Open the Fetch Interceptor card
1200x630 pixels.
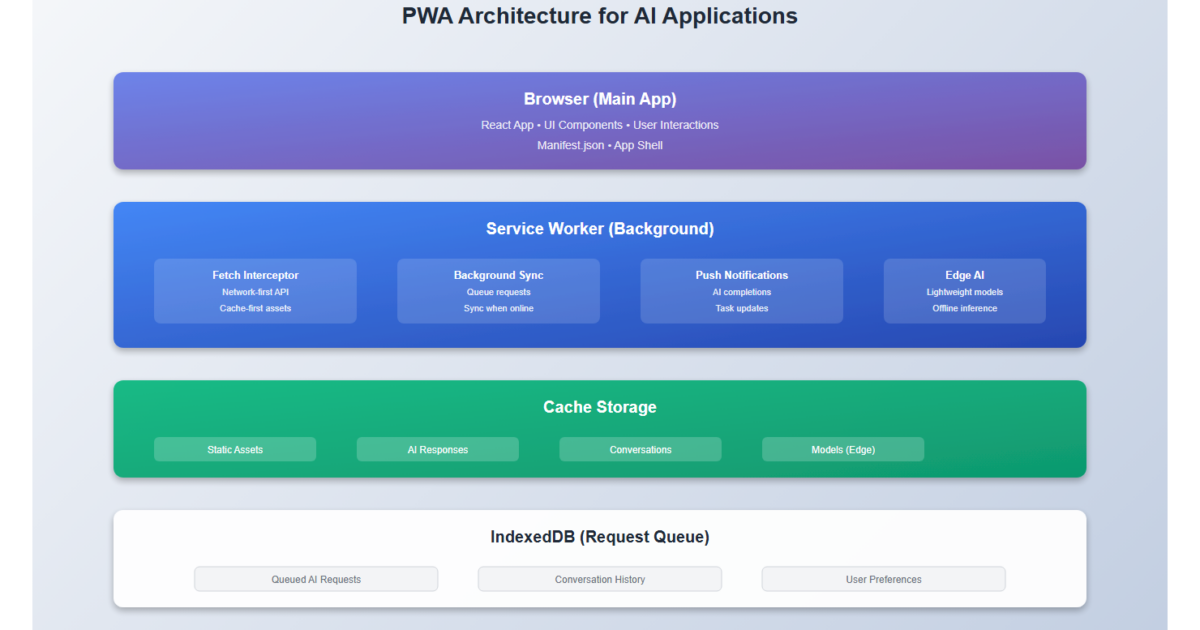click(x=255, y=290)
